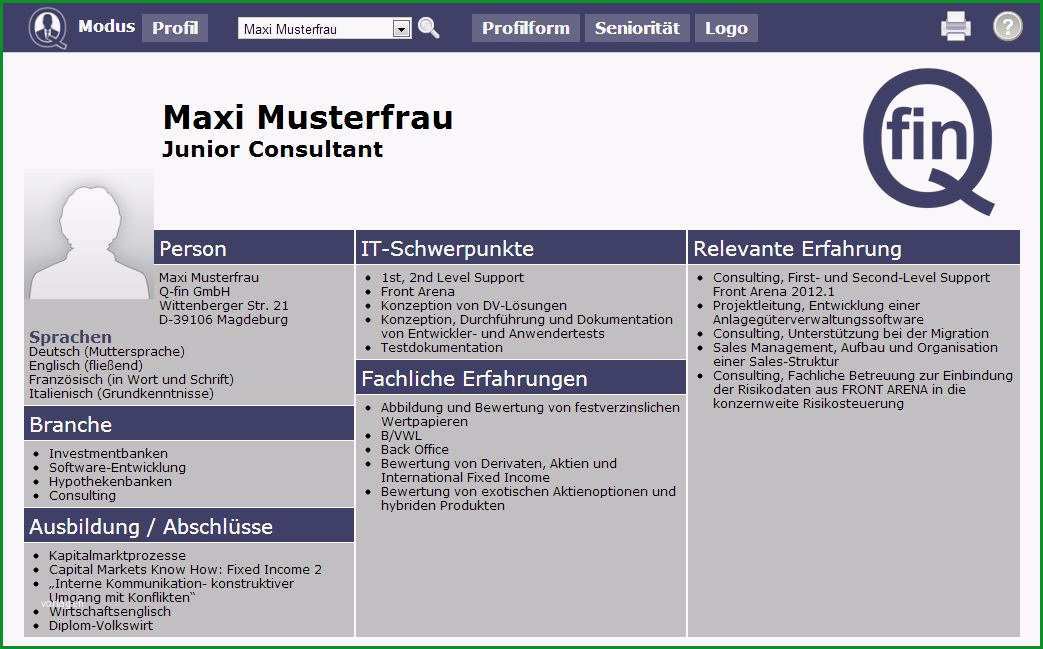The height and width of the screenshot is (649, 1043).
Task: Click the Back Office item
Action: coord(414,450)
